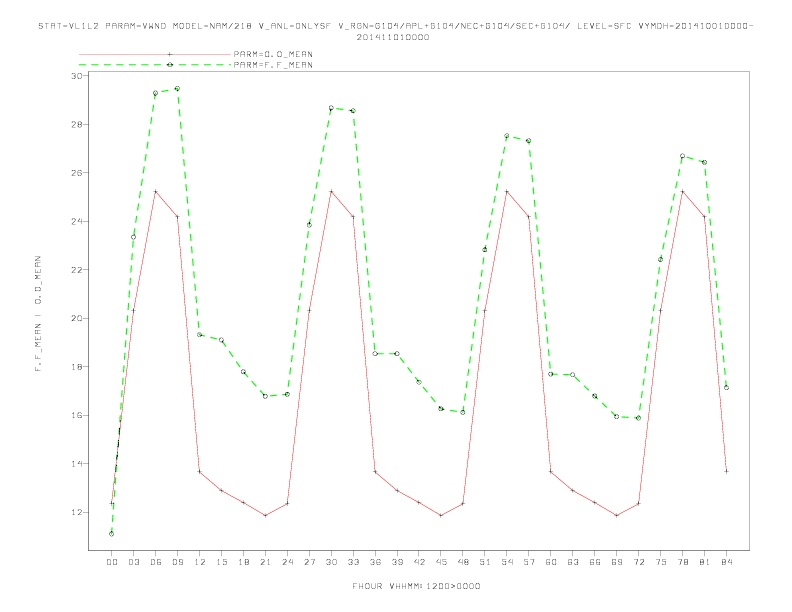Select green F.F_MEAN data point at hour 84
The height and width of the screenshot is (612, 792).
click(726, 387)
